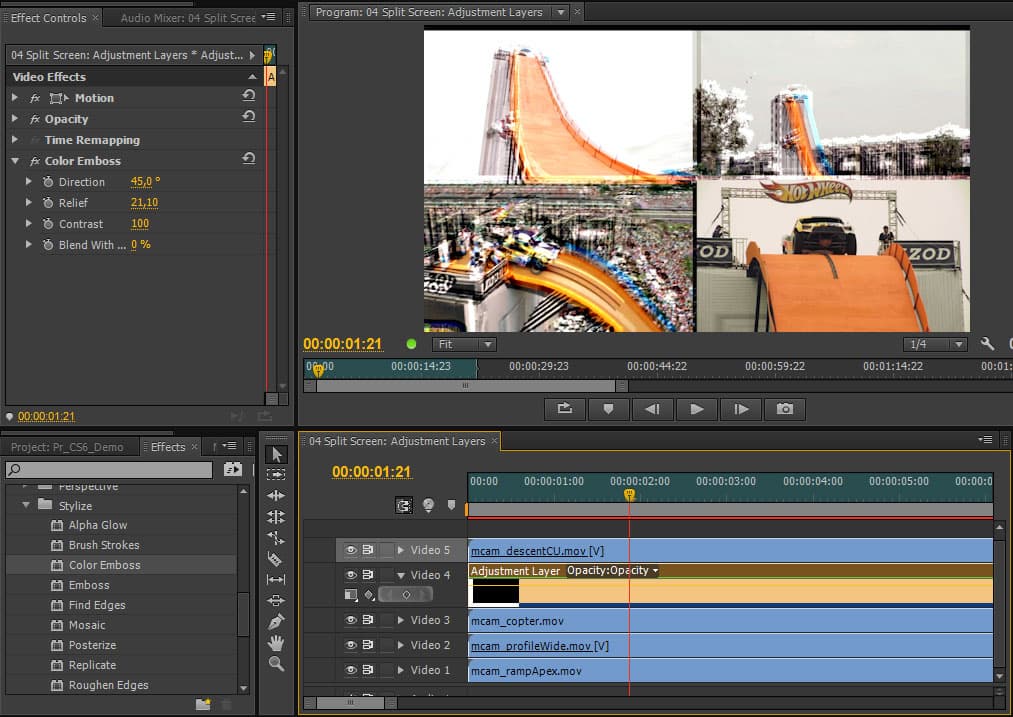Open playback resolution 1/4 dropdown
This screenshot has height=717, width=1013.
click(x=935, y=344)
